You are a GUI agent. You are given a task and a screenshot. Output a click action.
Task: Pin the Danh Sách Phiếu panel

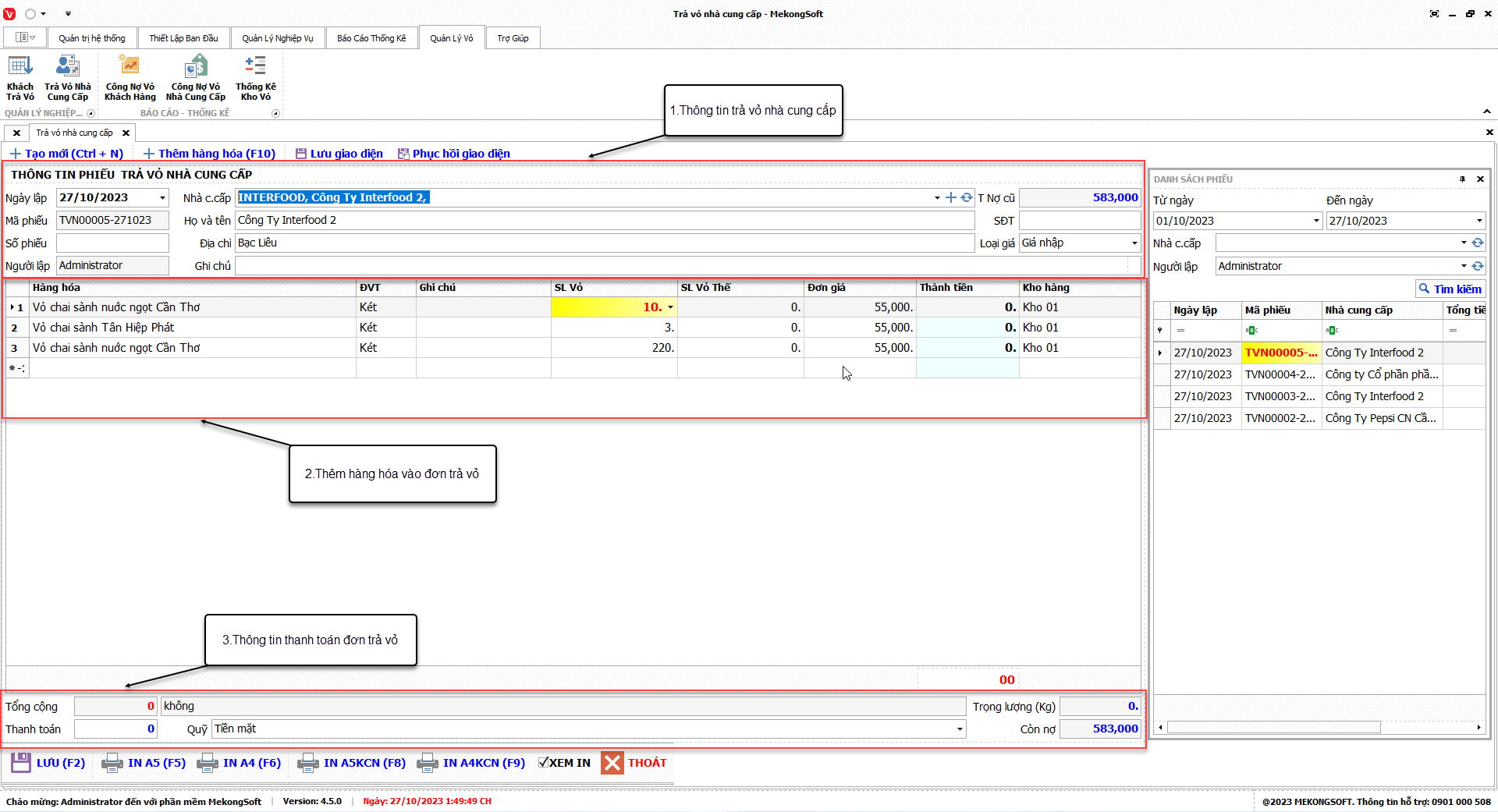click(x=1462, y=179)
